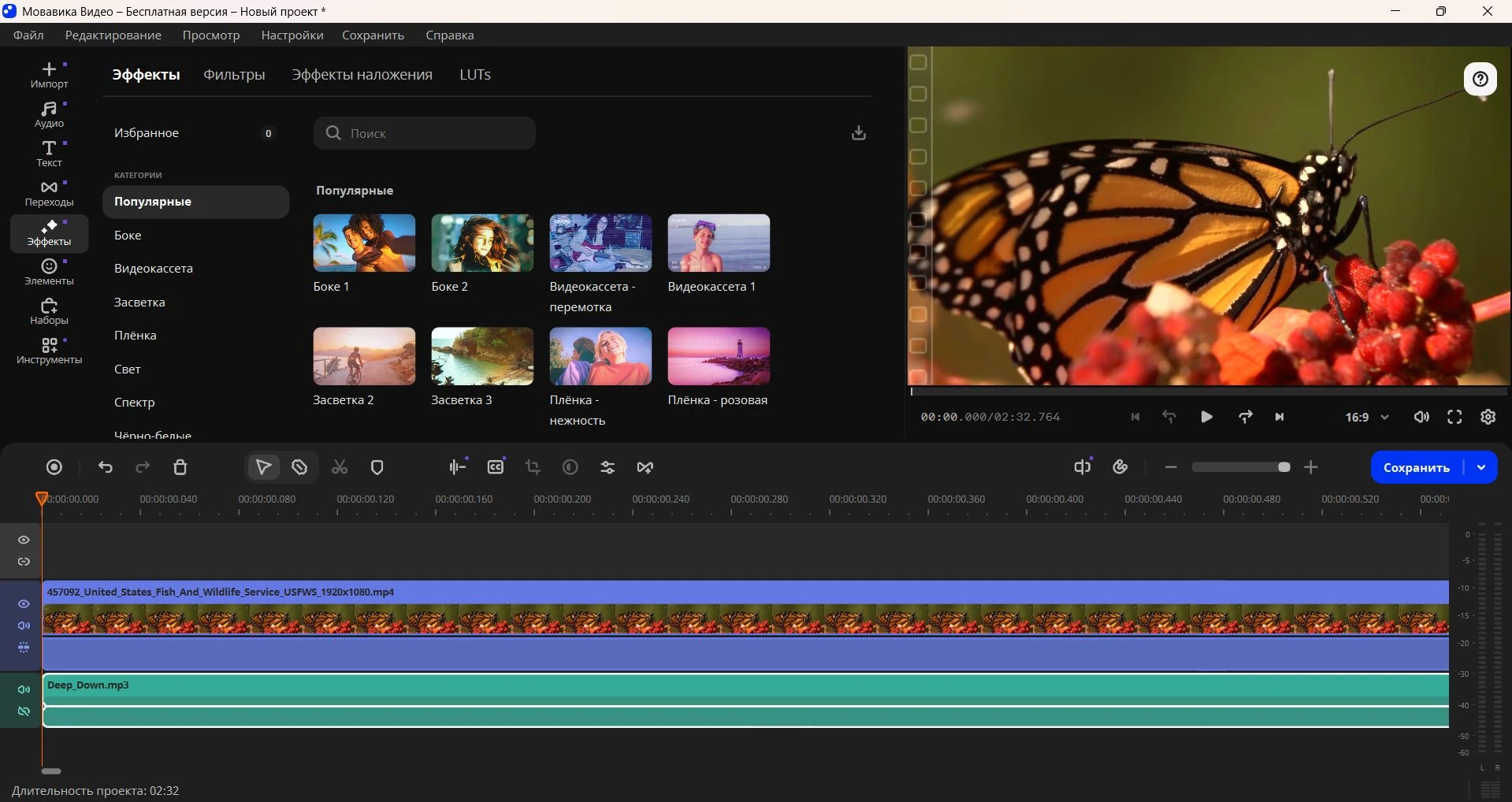Viewport: 1512px width, 802px height.
Task: Select the Видеокассета category
Action: tap(154, 269)
